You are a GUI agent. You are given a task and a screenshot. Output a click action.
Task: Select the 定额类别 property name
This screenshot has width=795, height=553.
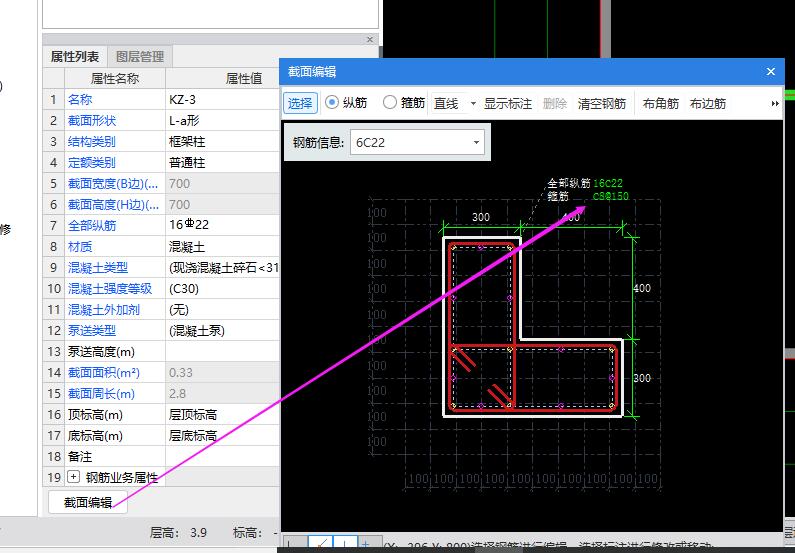[x=92, y=163]
